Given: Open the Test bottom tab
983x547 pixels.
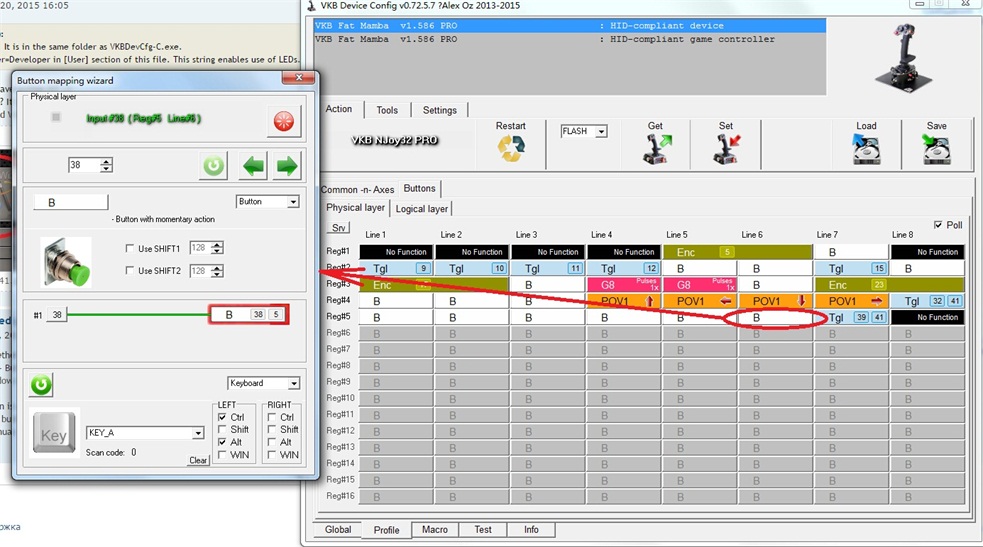Looking at the screenshot, I should [483, 529].
